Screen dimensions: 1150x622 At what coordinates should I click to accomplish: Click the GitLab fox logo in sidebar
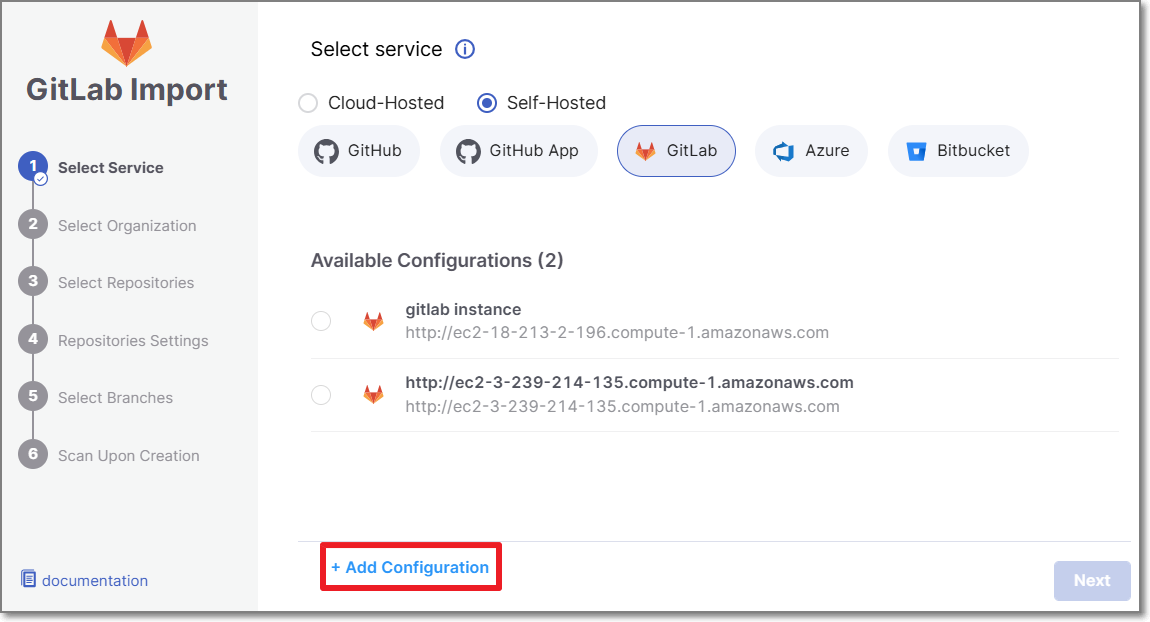(x=127, y=42)
